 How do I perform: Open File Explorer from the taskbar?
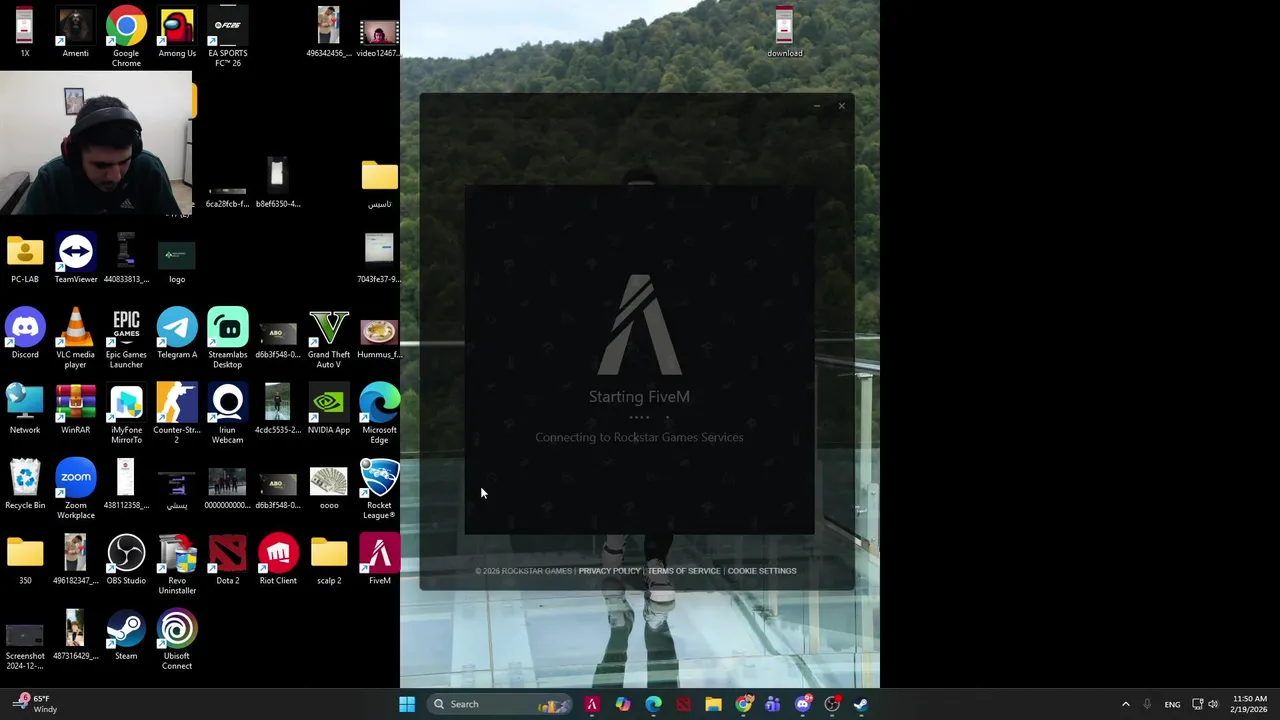point(713,704)
